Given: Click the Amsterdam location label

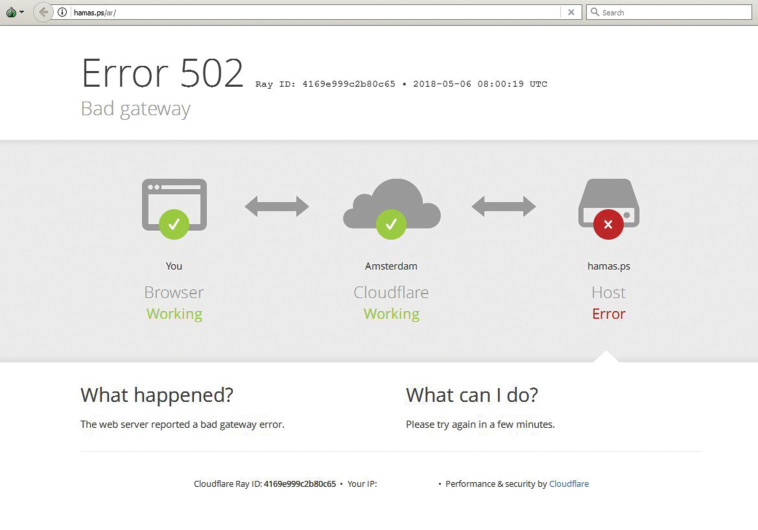Looking at the screenshot, I should pos(391,266).
